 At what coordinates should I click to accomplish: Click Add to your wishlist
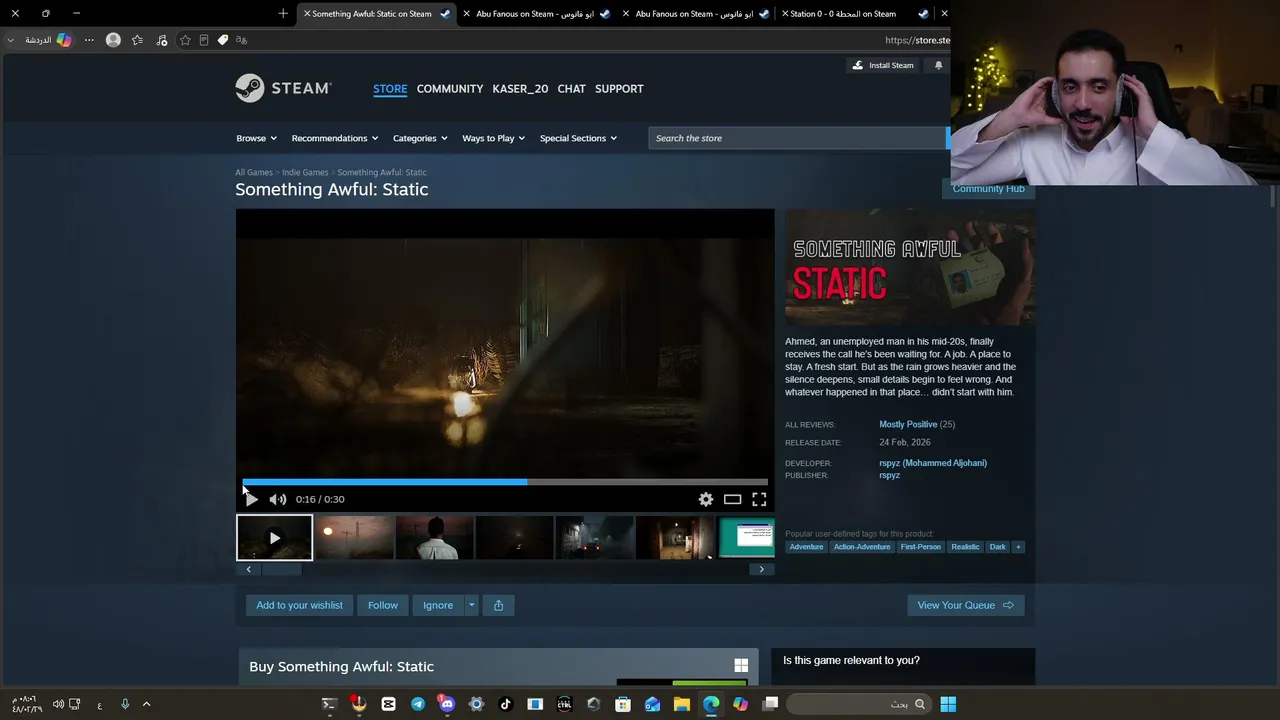tap(299, 605)
